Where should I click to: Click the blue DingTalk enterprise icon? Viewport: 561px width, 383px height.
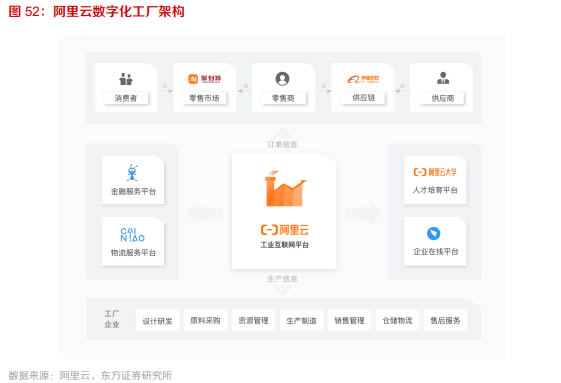pyautogui.click(x=434, y=233)
